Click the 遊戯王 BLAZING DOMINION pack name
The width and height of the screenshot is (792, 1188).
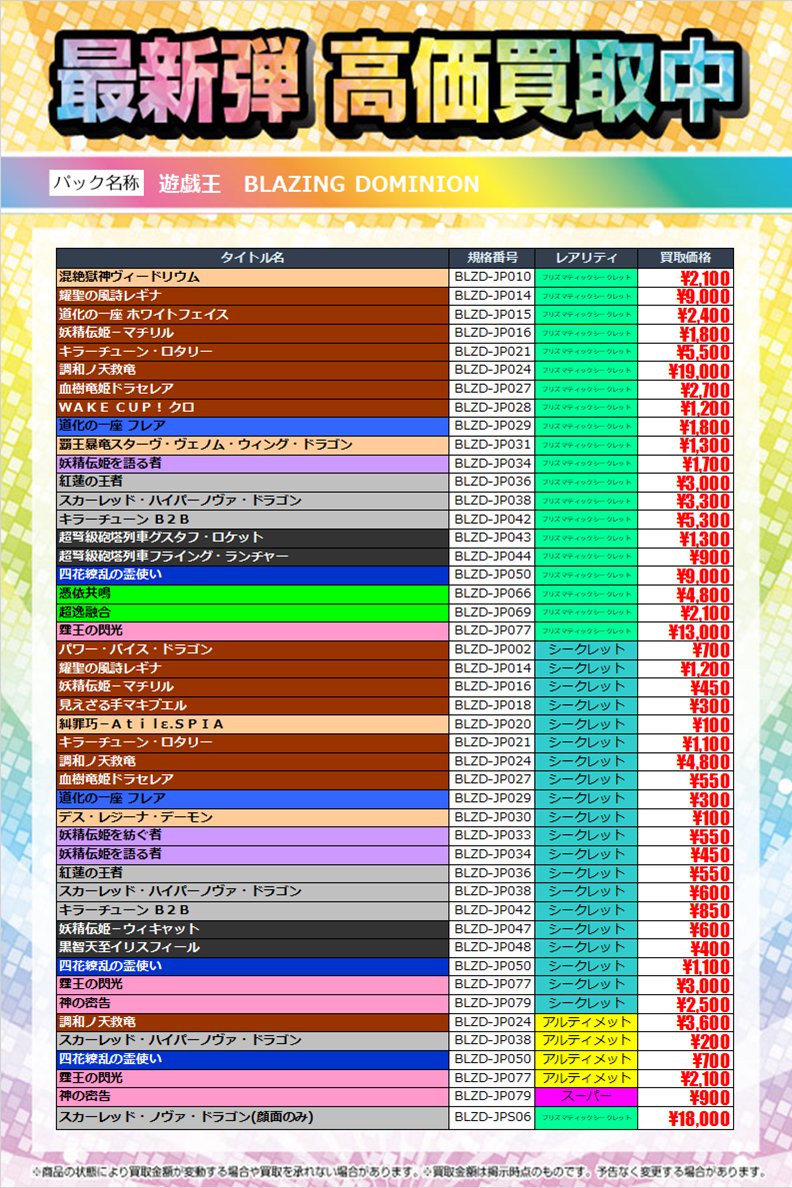[x=319, y=184]
